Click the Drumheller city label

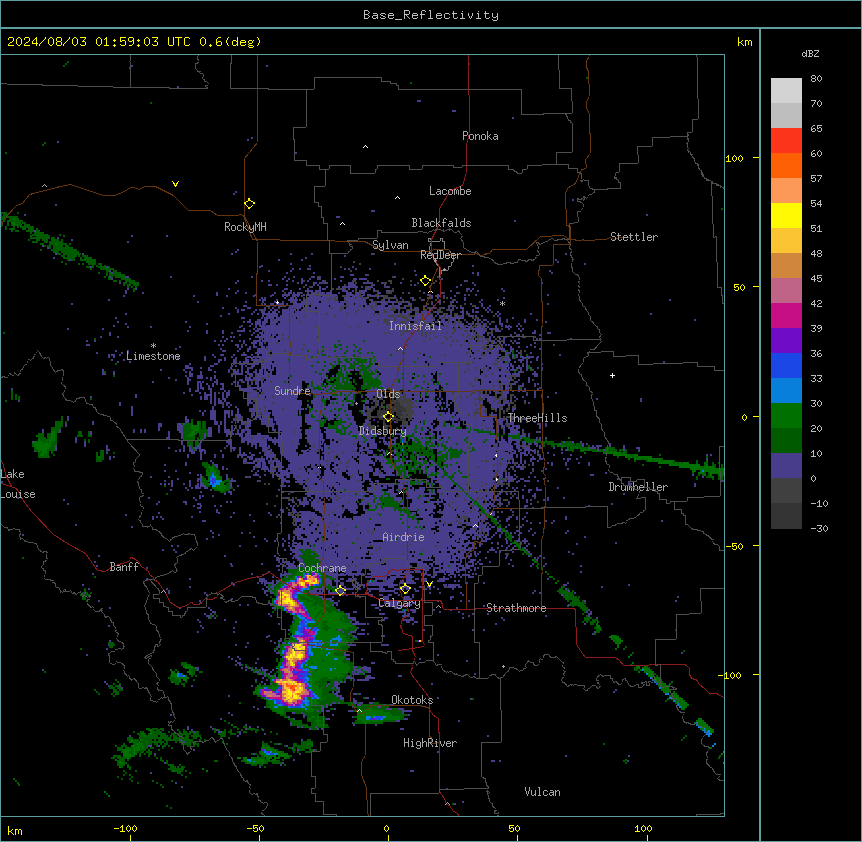[638, 487]
